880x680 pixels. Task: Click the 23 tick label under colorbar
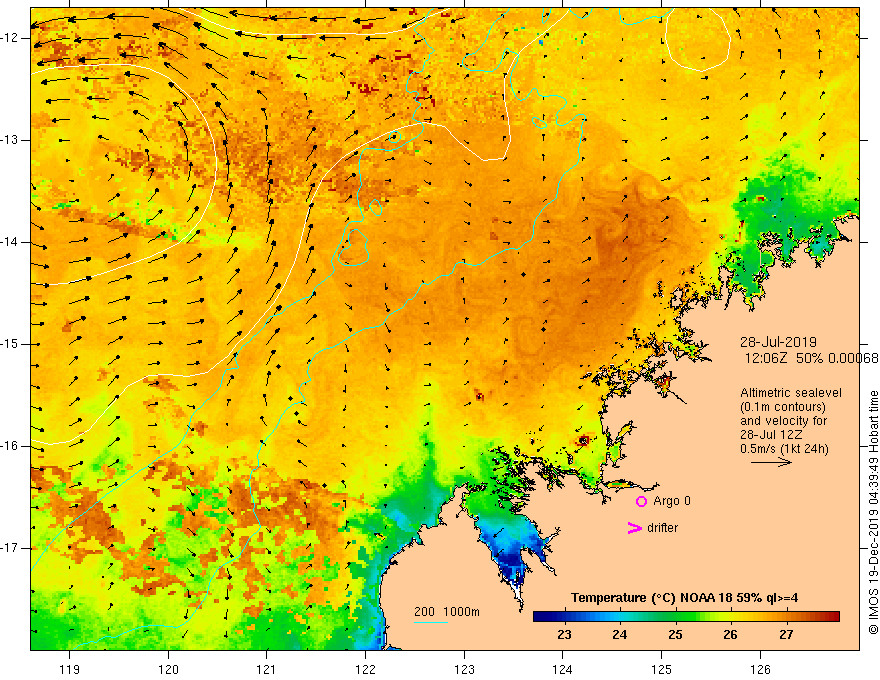(x=564, y=635)
